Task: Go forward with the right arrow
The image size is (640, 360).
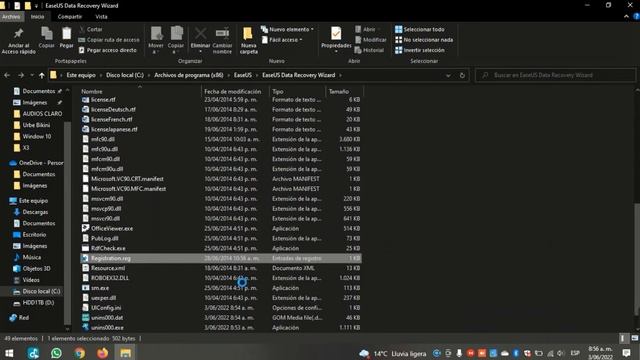Action: pyautogui.click(x=21, y=76)
